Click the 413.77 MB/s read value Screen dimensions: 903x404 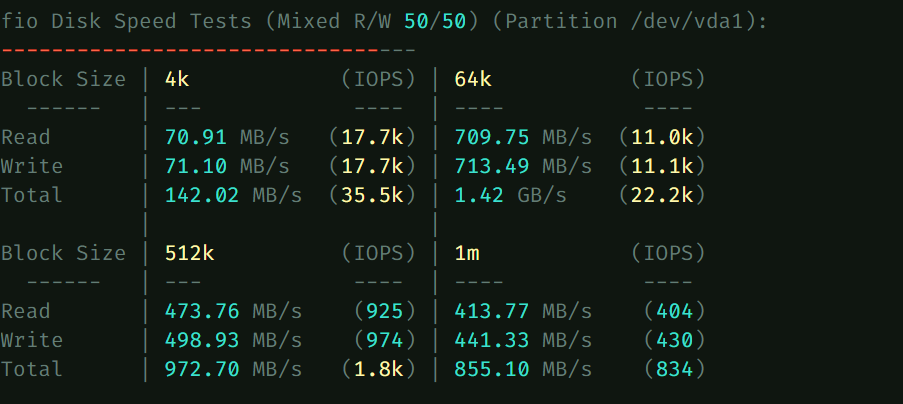coord(523,311)
